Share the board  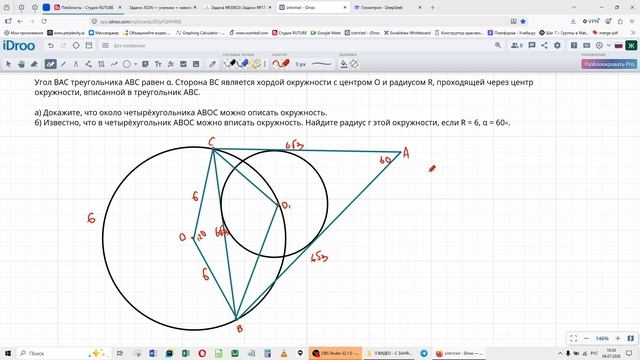point(544,45)
